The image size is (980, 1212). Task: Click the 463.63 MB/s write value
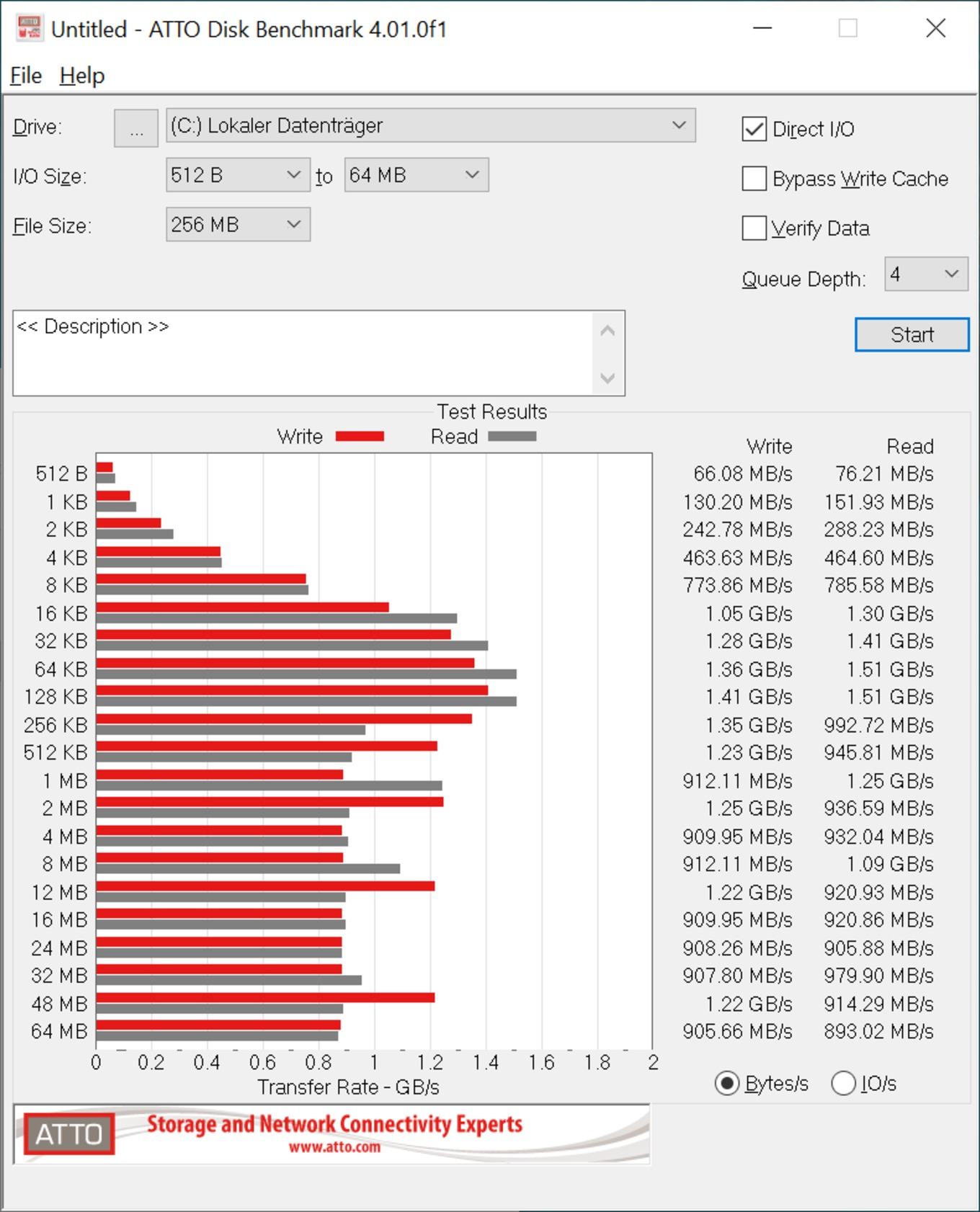(x=737, y=558)
